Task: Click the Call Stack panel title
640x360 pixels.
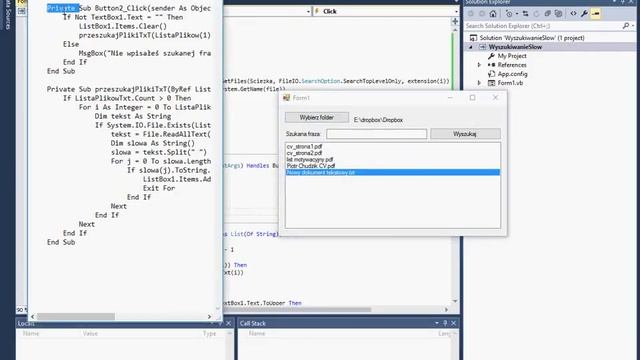Action: [253, 323]
